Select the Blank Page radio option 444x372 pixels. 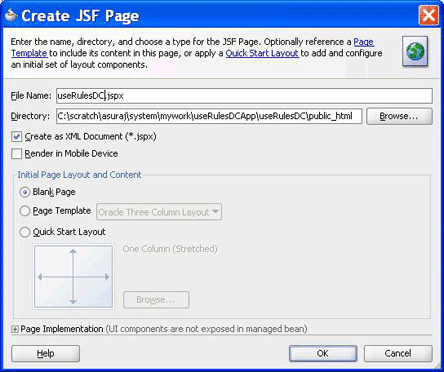(25, 192)
